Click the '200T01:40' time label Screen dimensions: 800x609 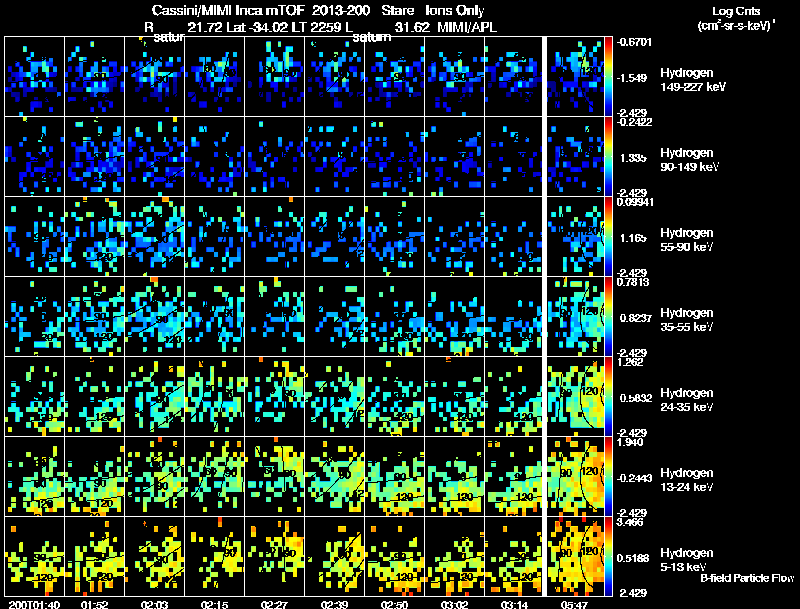point(34,604)
